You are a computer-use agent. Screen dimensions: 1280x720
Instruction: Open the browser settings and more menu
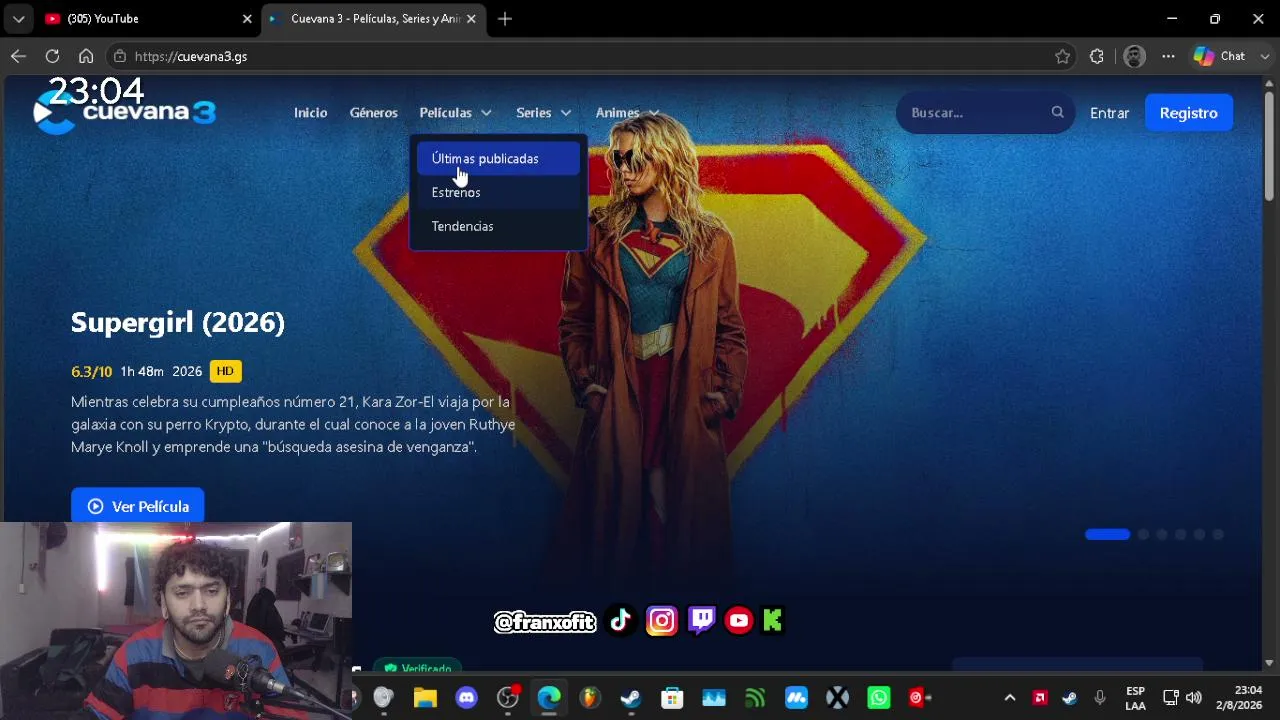pyautogui.click(x=1168, y=56)
